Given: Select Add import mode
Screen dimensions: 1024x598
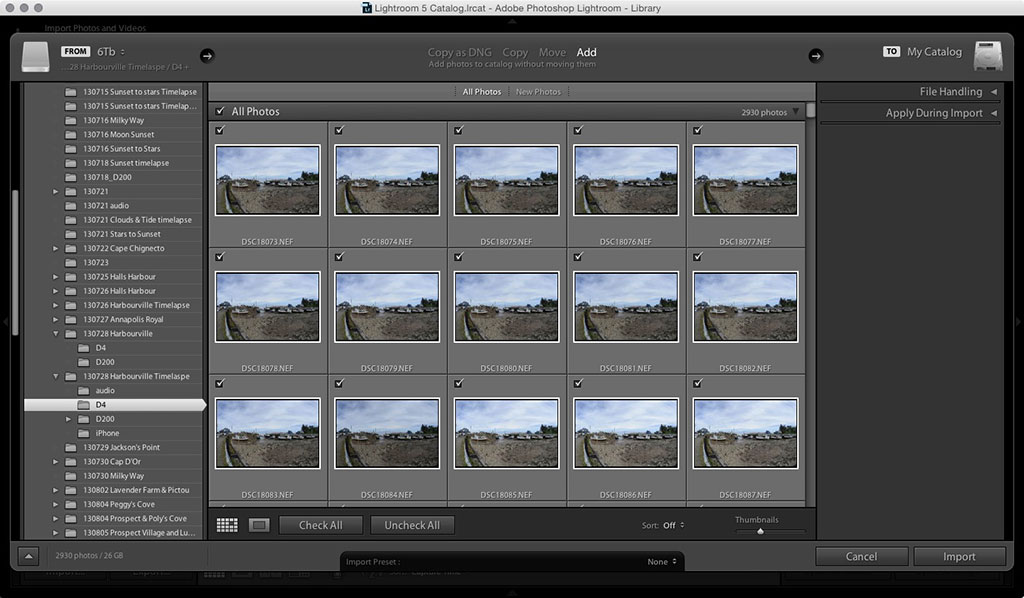Looking at the screenshot, I should coord(586,52).
